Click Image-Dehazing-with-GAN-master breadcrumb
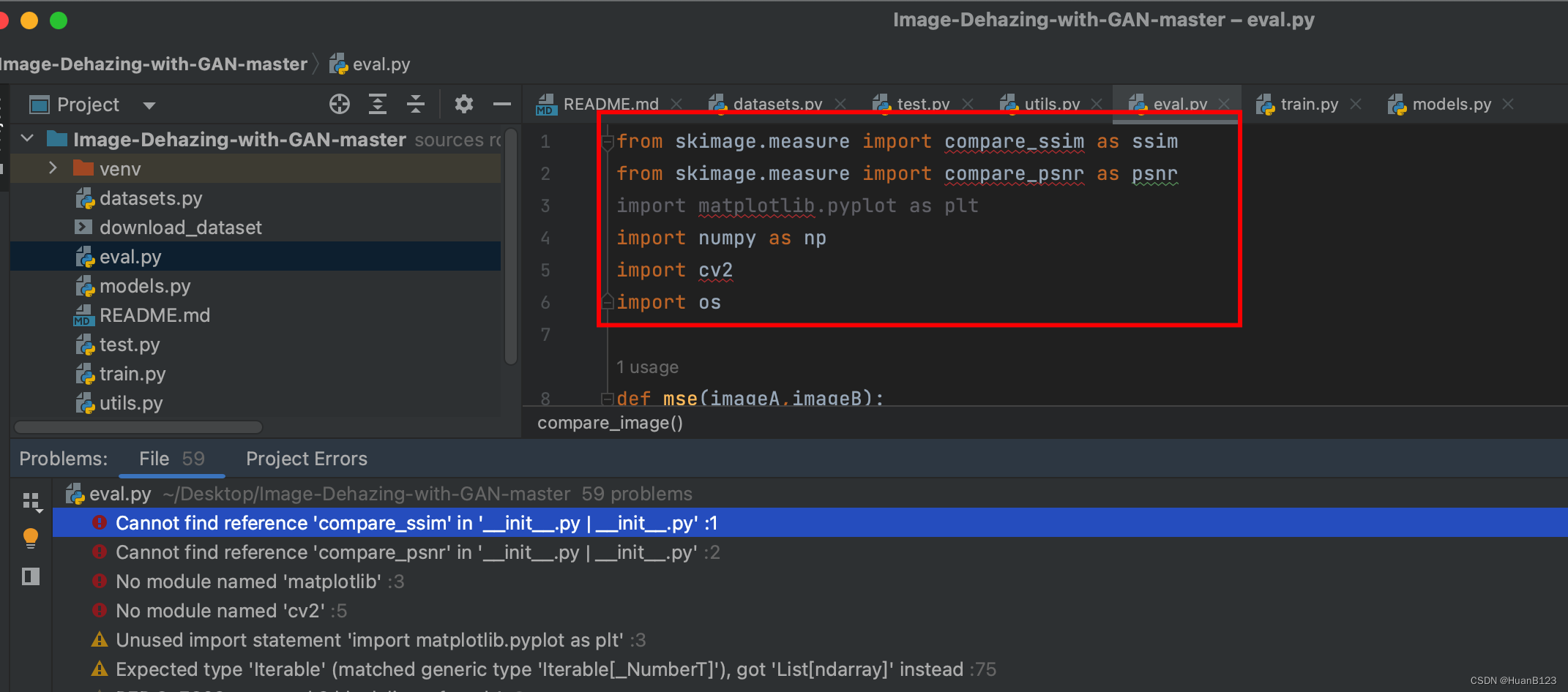The height and width of the screenshot is (692, 1568). [152, 64]
